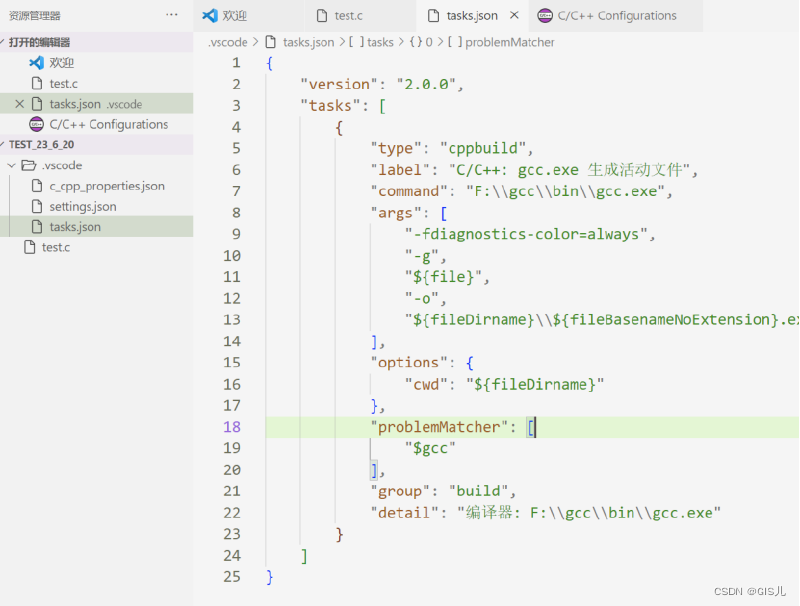Image resolution: width=800 pixels, height=606 pixels.
Task: Click tasks.json breadcrumb segment
Action: click(x=308, y=42)
